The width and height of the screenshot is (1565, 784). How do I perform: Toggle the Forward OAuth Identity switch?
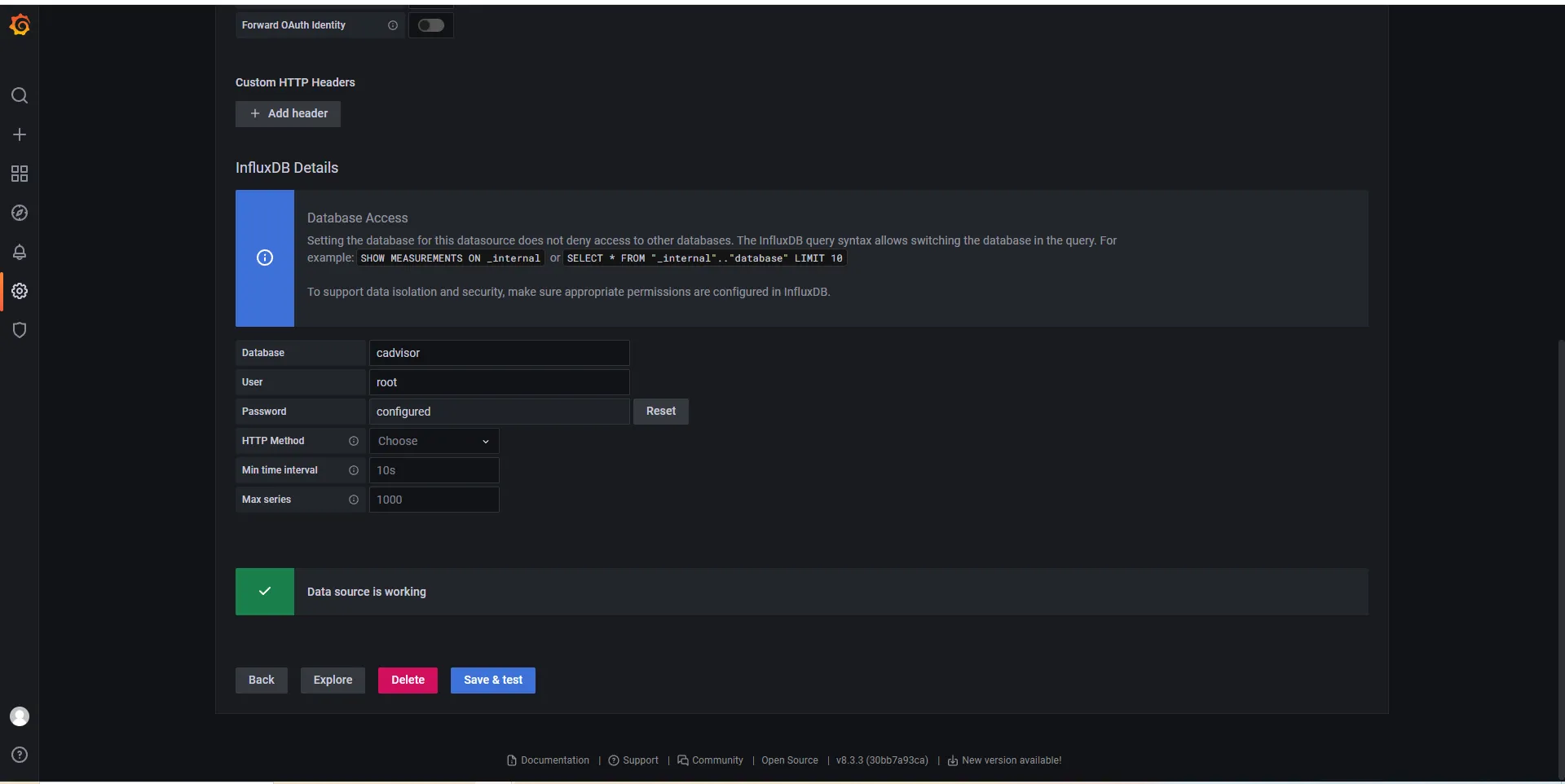[431, 25]
